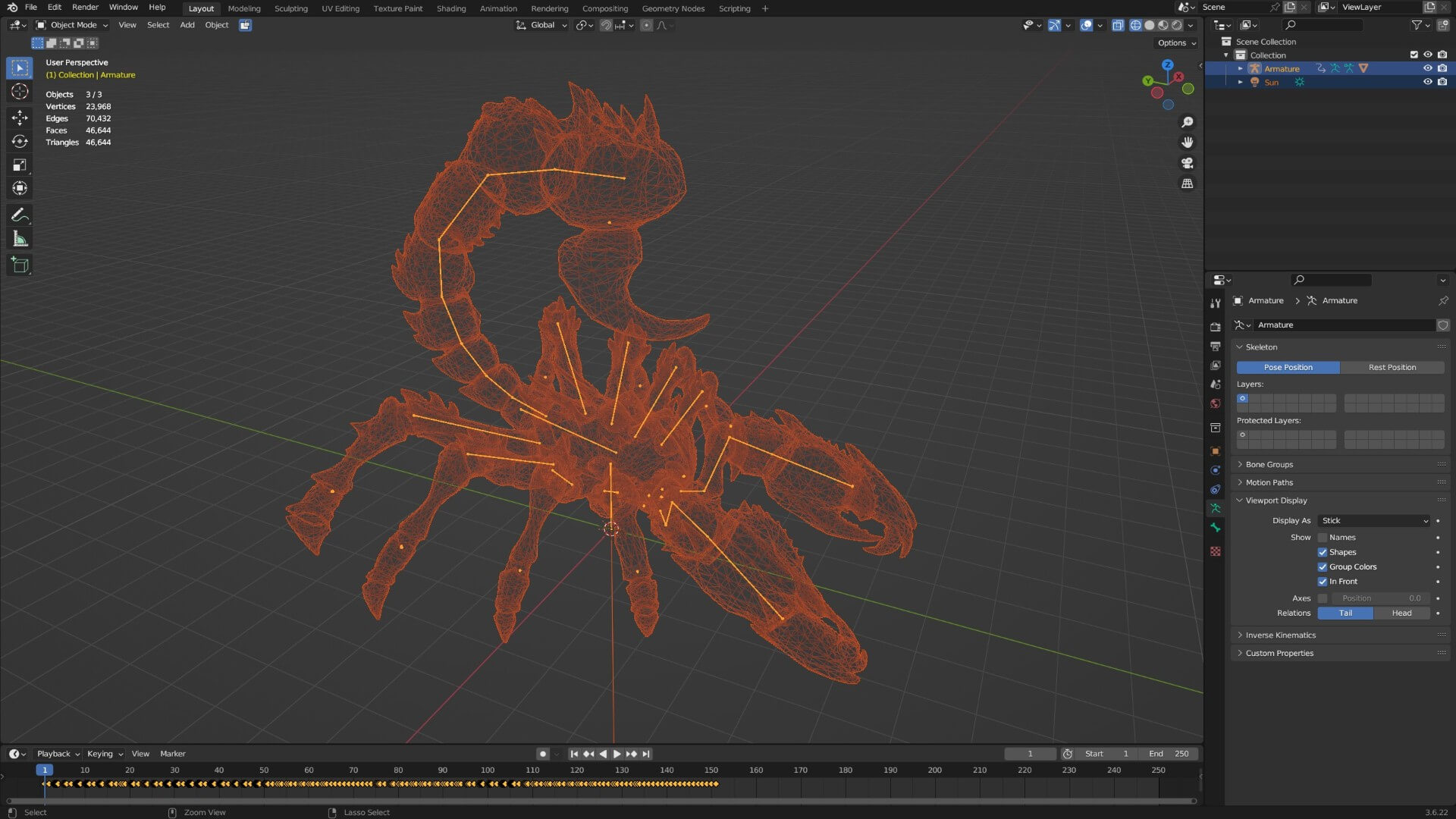Open the Scene properties tab
This screenshot has width=1456, height=819.
[x=1216, y=384]
